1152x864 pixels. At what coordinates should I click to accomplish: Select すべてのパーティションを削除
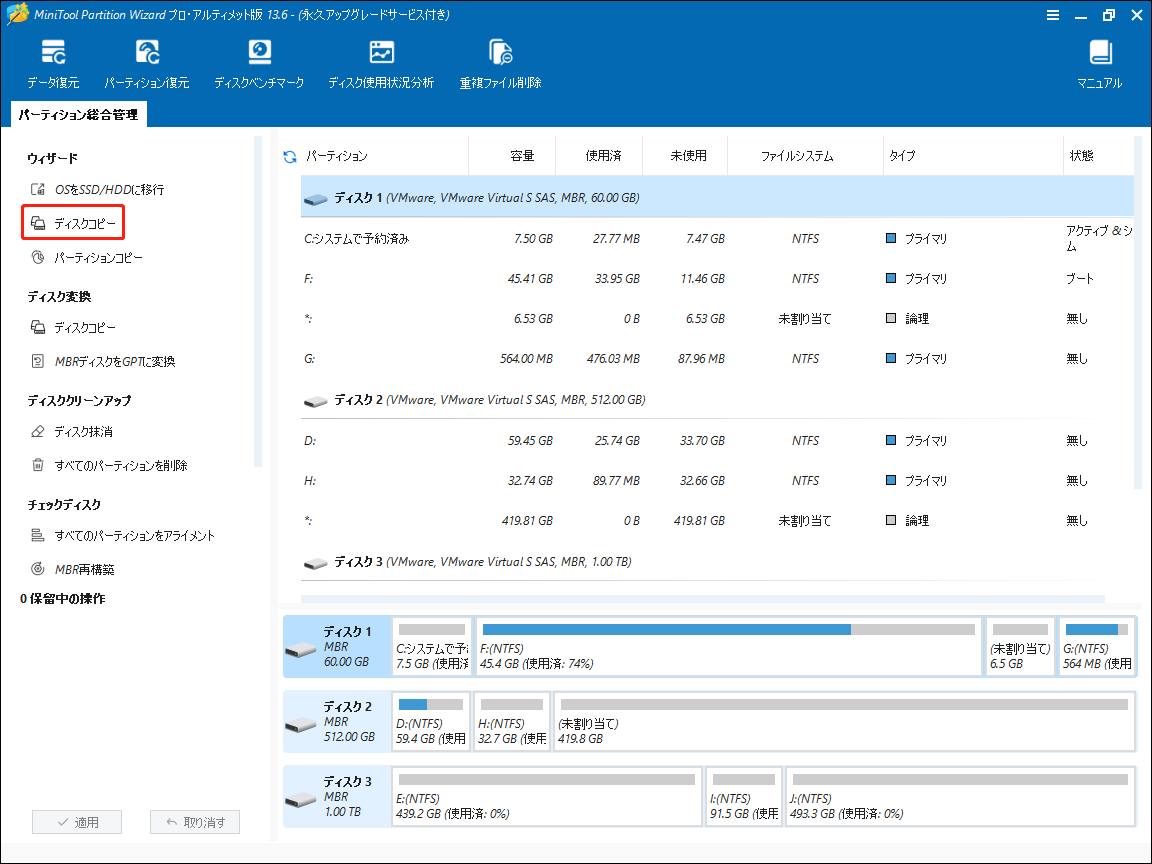109,466
